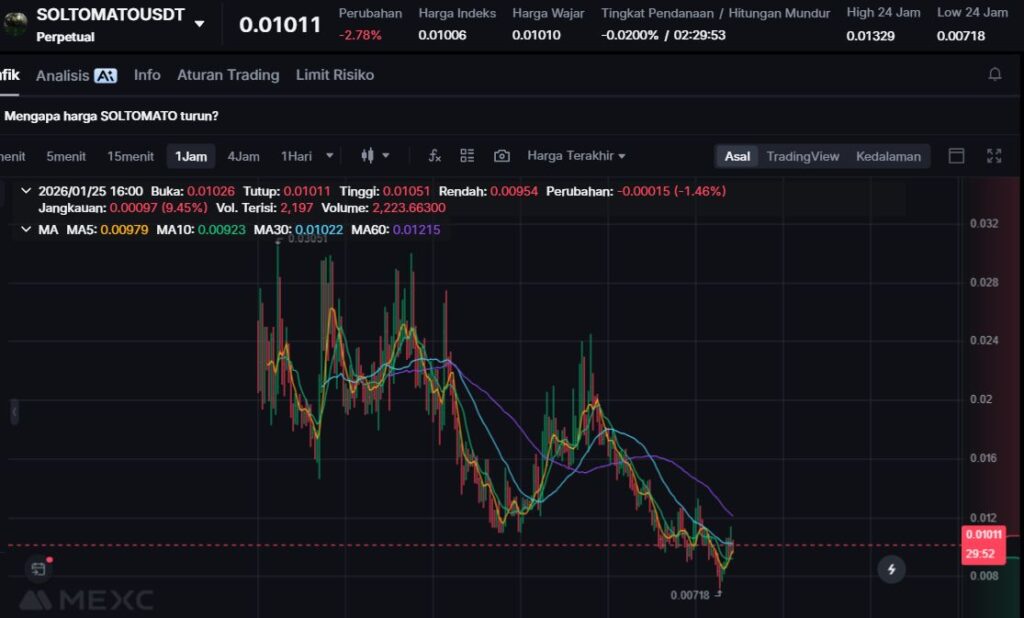Viewport: 1024px width, 618px height.
Task: Switch chart view to Kedalaman
Action: pyautogui.click(x=888, y=156)
